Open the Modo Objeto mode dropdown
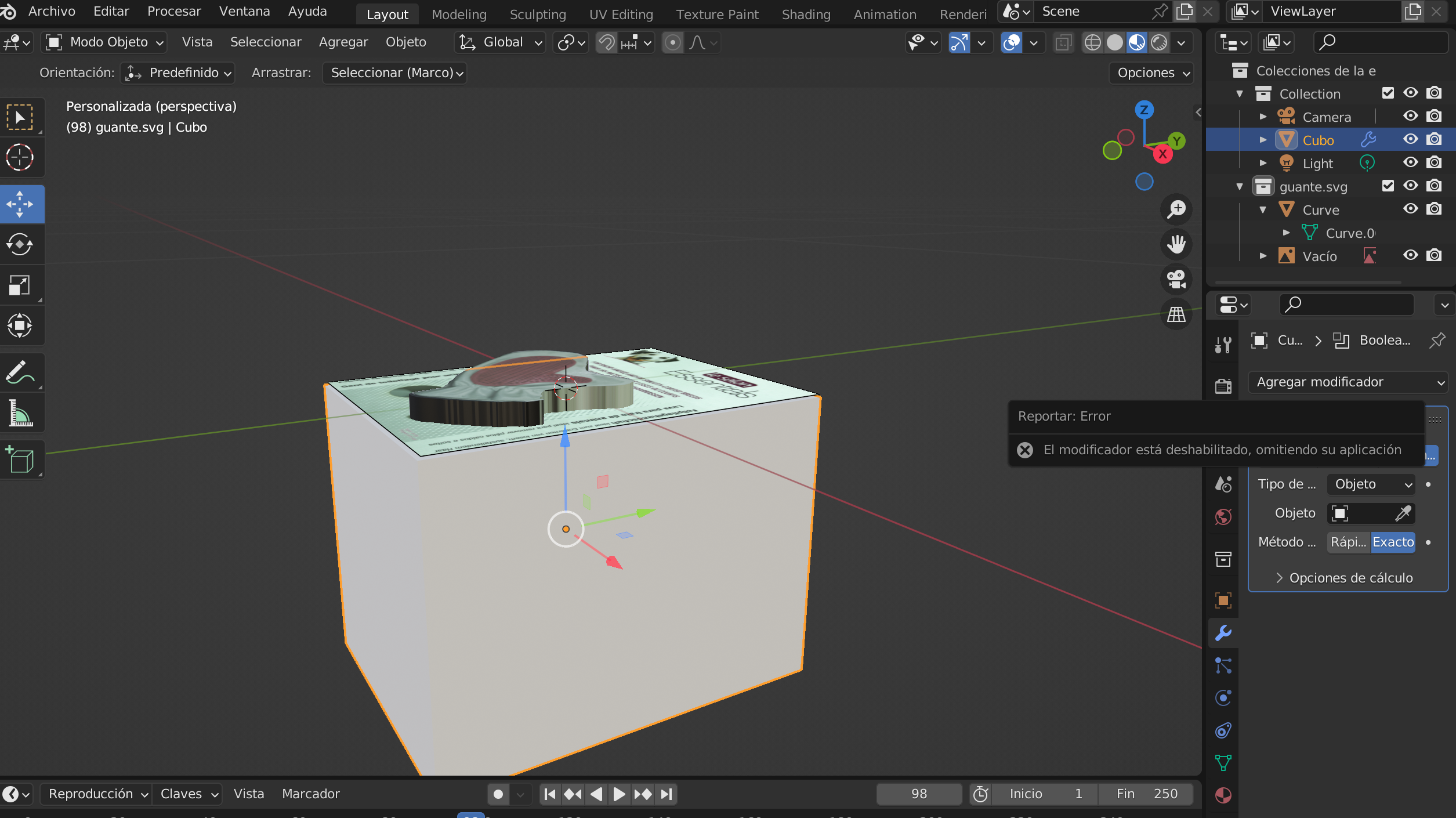Screen dimensions: 1456x818 [x=105, y=42]
